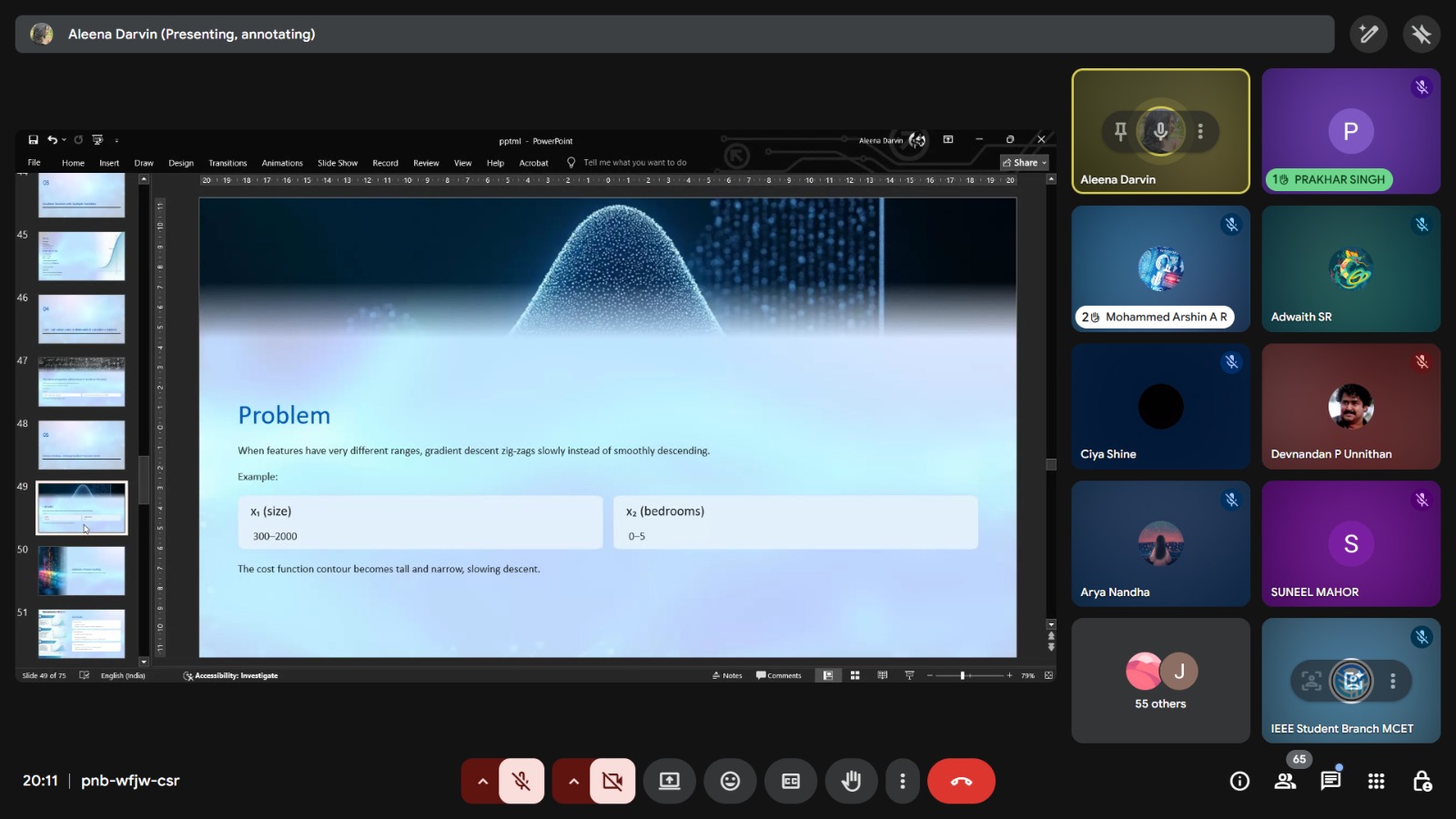The width and height of the screenshot is (1456, 819).
Task: Click the present screen icon
Action: click(x=670, y=781)
